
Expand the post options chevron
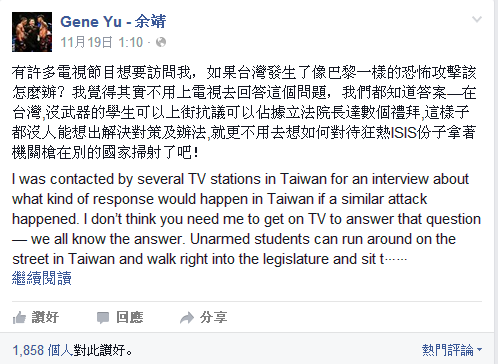coord(477,19)
